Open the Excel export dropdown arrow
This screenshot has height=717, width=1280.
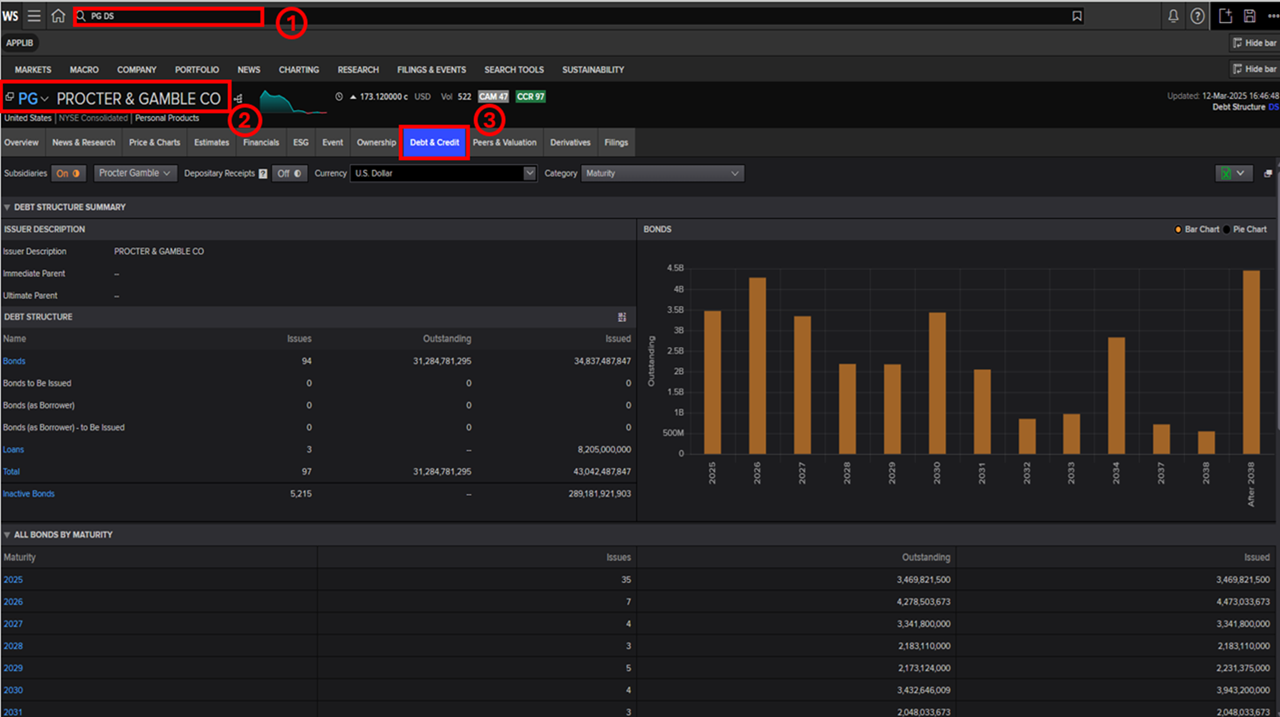coord(1242,173)
